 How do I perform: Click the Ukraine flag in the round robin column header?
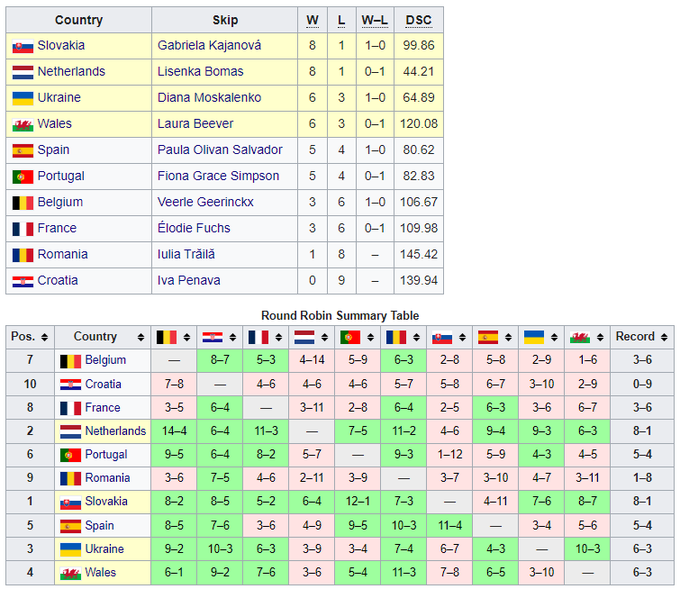coord(535,337)
